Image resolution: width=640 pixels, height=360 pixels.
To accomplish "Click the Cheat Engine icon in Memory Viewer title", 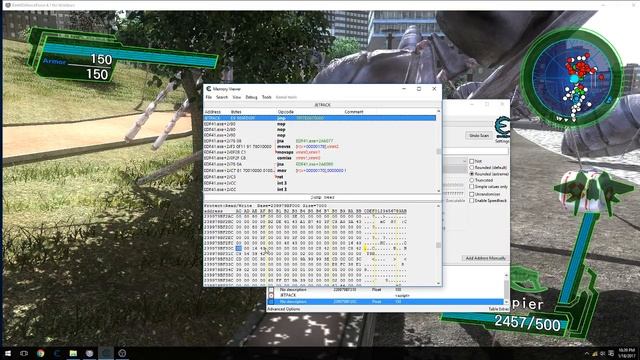I will coord(209,89).
